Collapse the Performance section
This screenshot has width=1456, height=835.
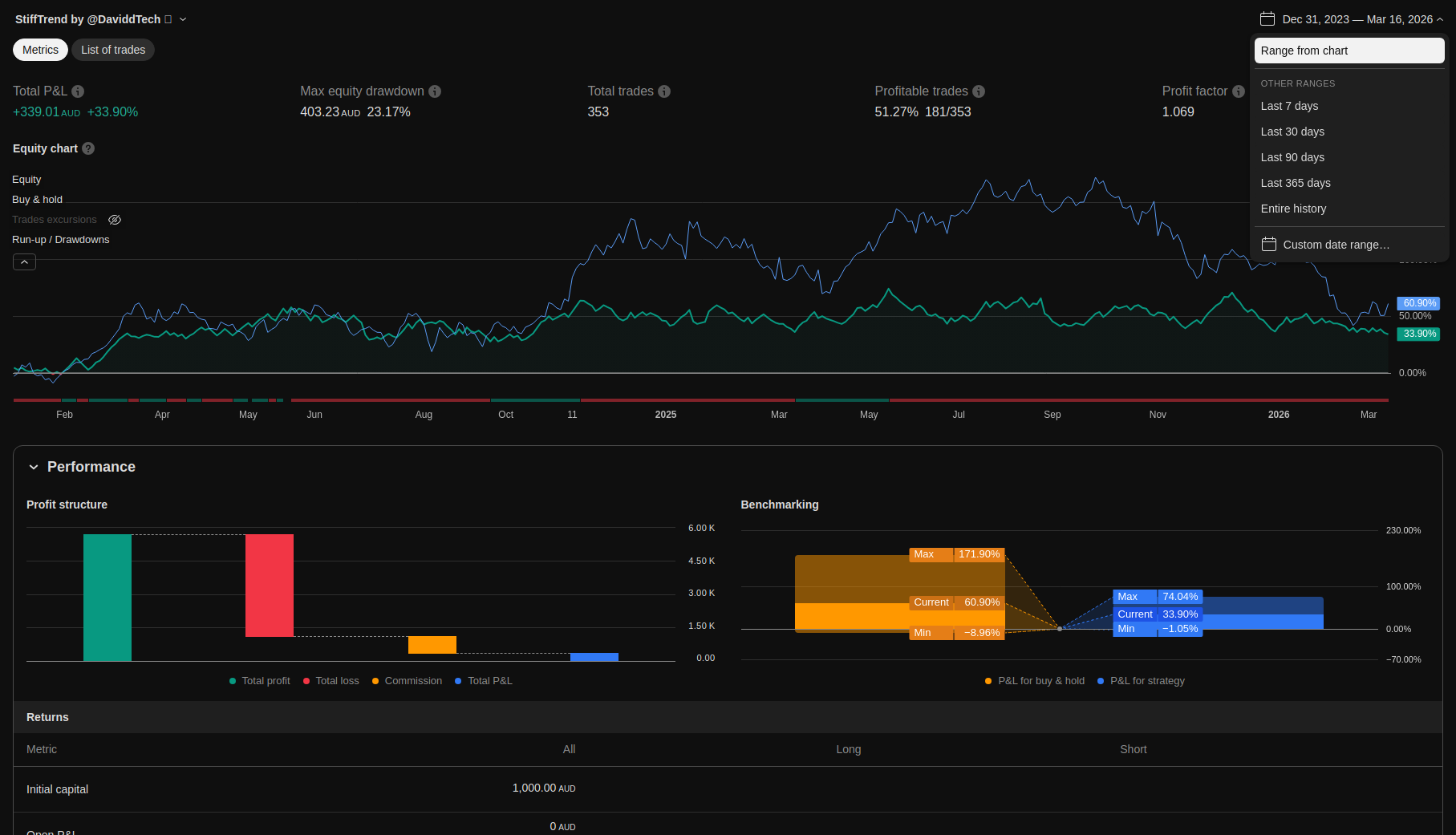pyautogui.click(x=34, y=467)
